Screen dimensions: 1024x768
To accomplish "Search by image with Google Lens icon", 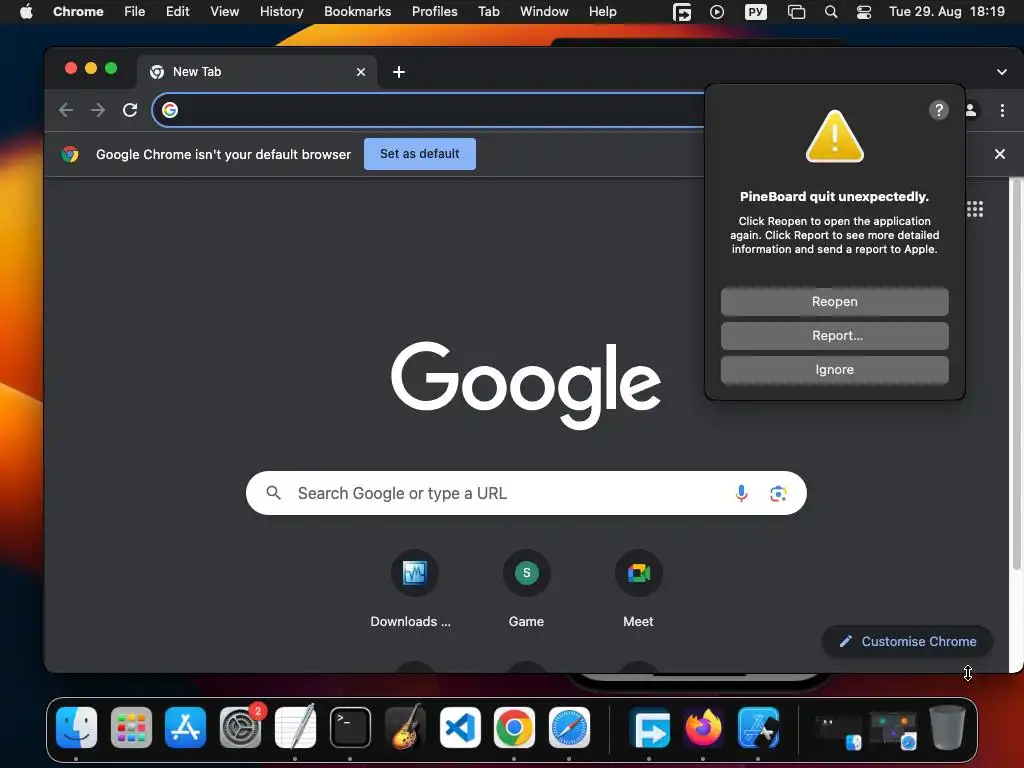I will 778,494.
